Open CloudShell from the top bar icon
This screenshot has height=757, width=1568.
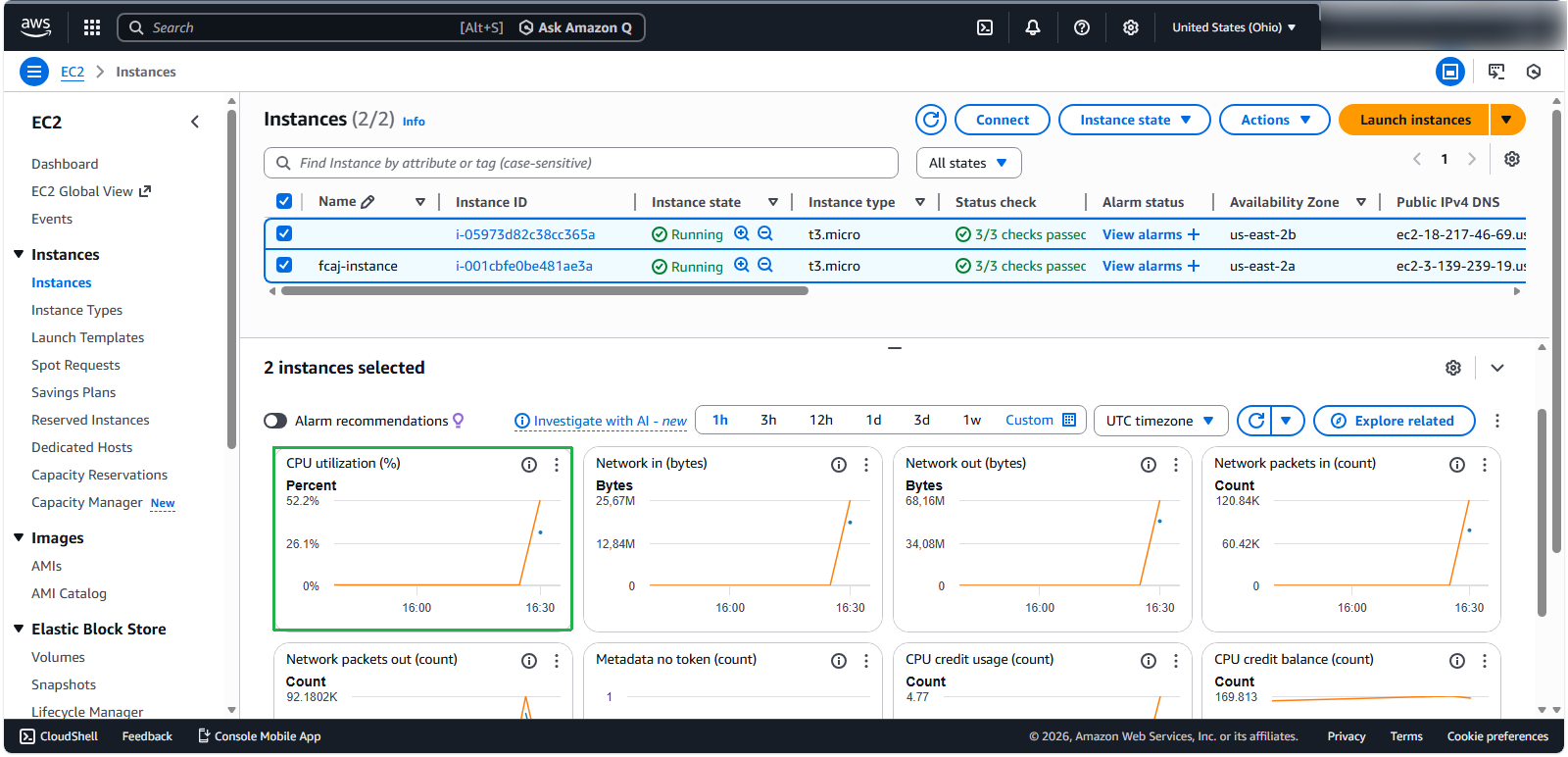point(985,27)
